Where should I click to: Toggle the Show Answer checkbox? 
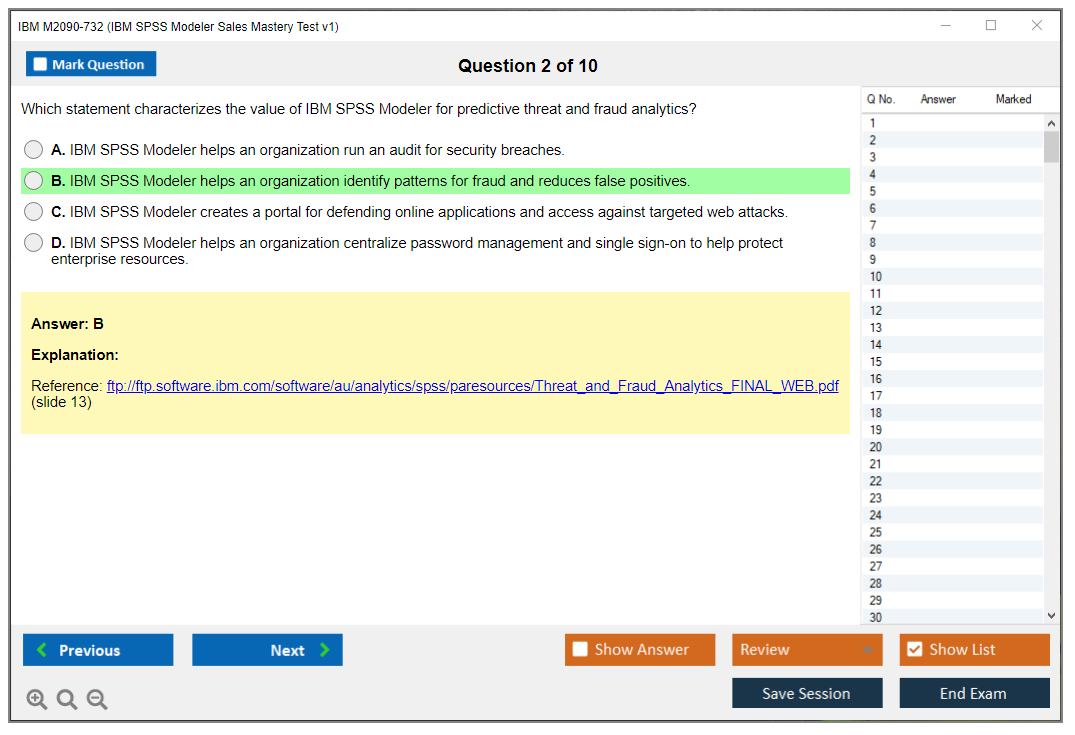(580, 650)
